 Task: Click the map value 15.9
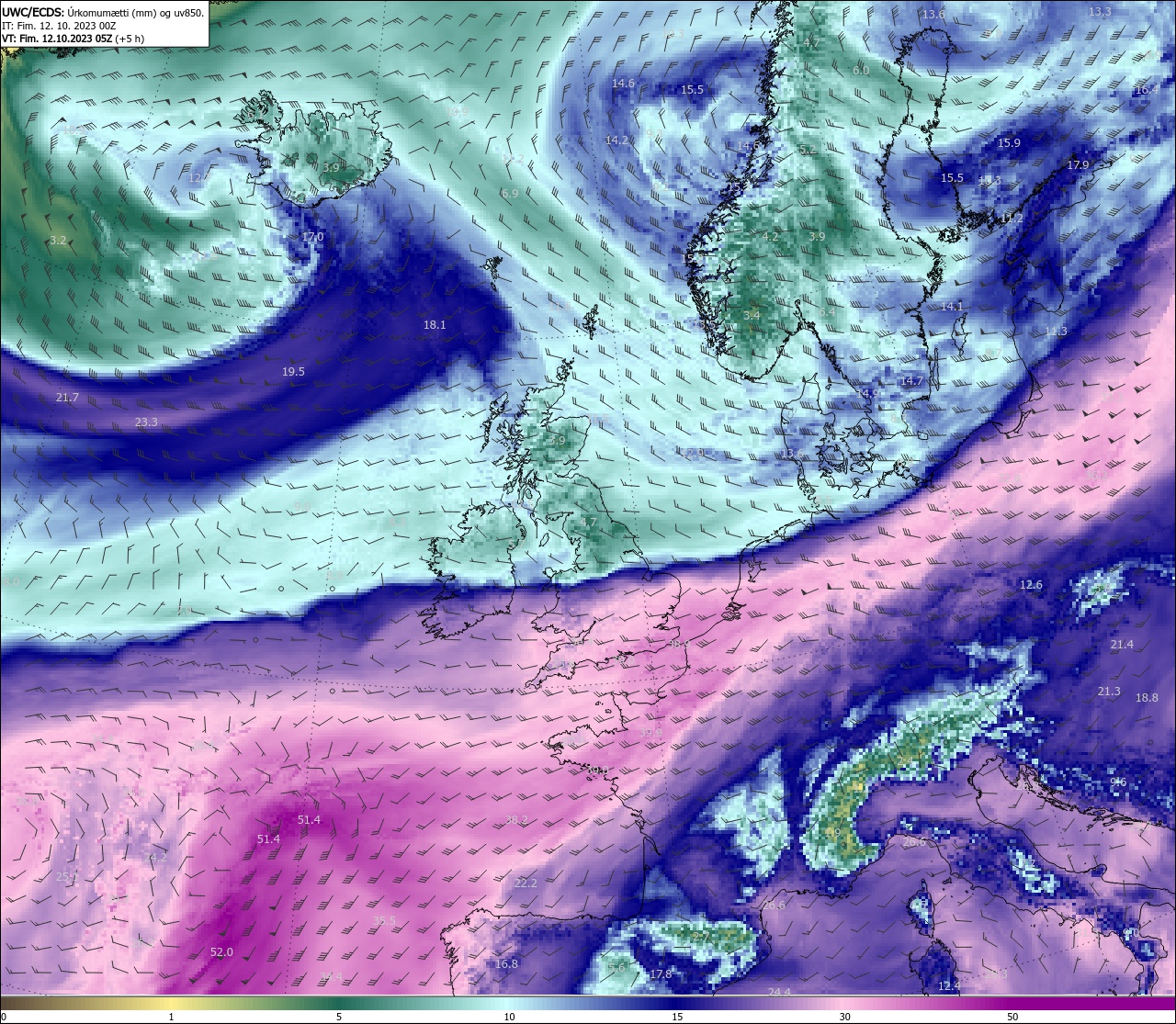[1009, 143]
